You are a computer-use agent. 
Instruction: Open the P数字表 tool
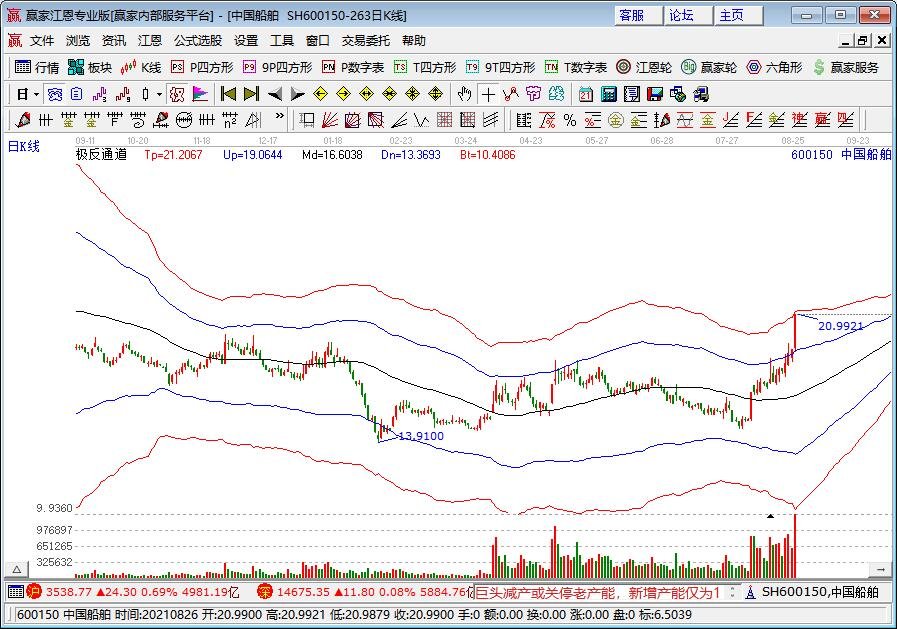[x=353, y=67]
